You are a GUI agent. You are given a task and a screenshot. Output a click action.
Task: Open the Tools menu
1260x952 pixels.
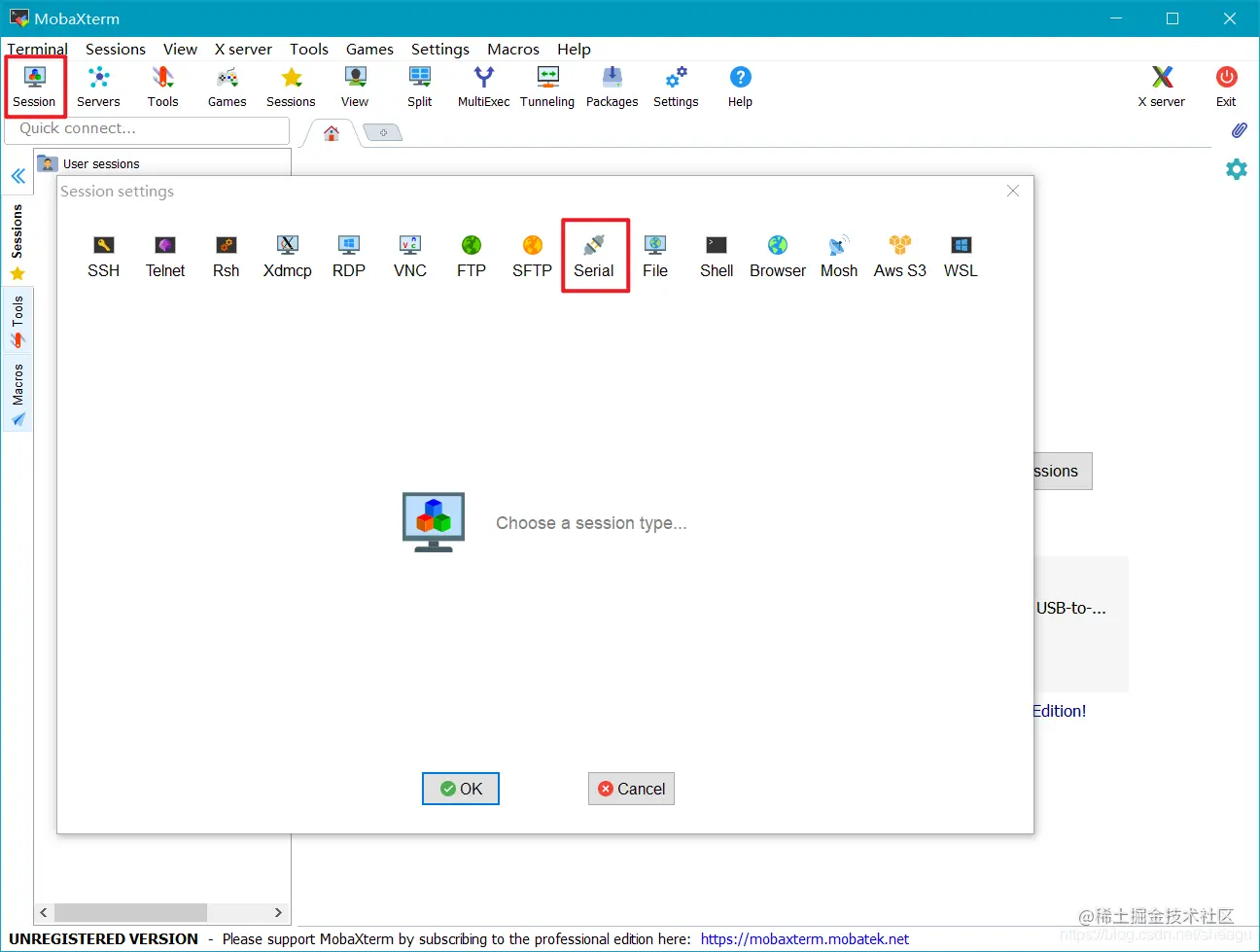click(309, 49)
